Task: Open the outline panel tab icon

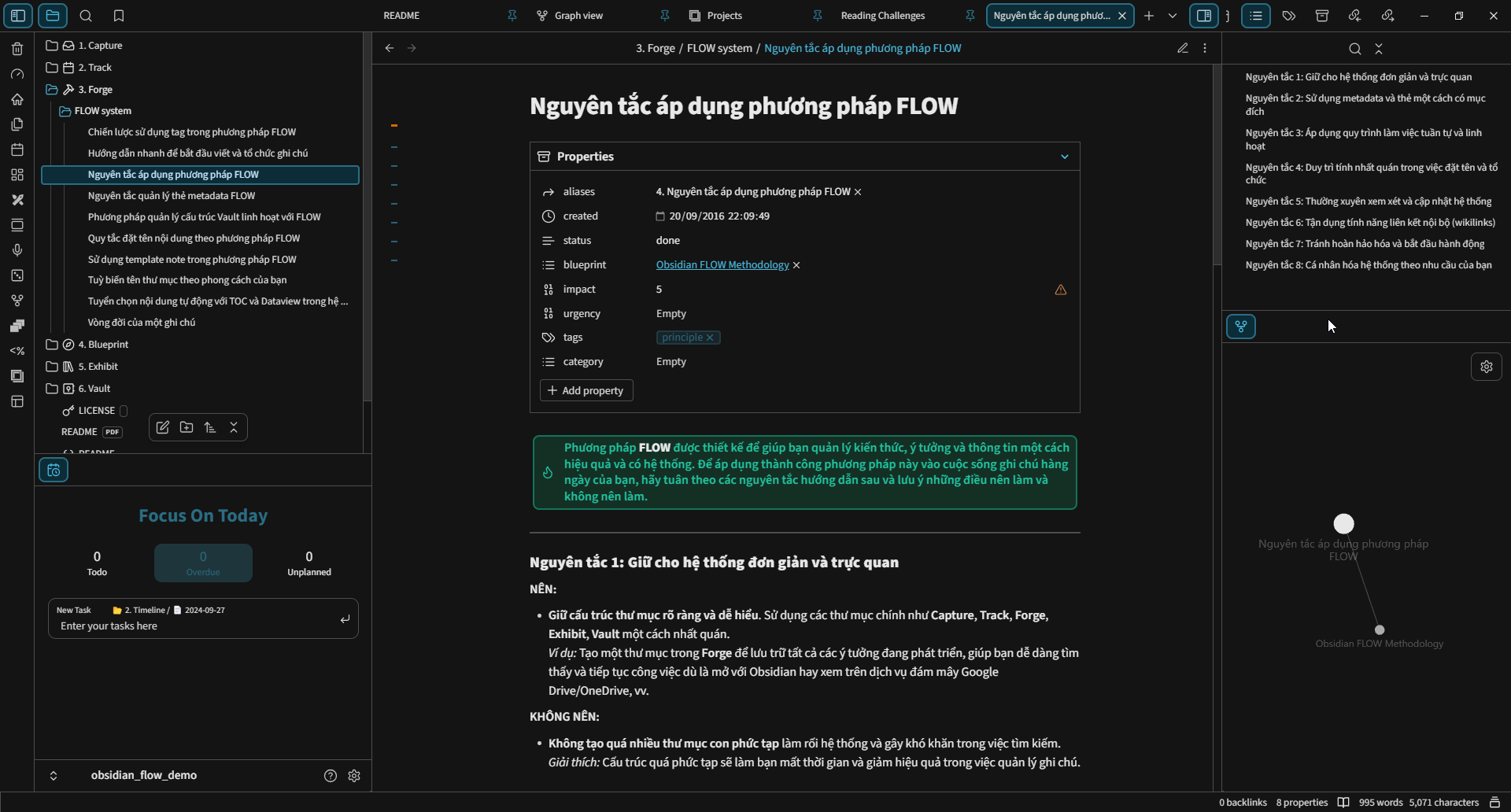Action: (x=1255, y=16)
